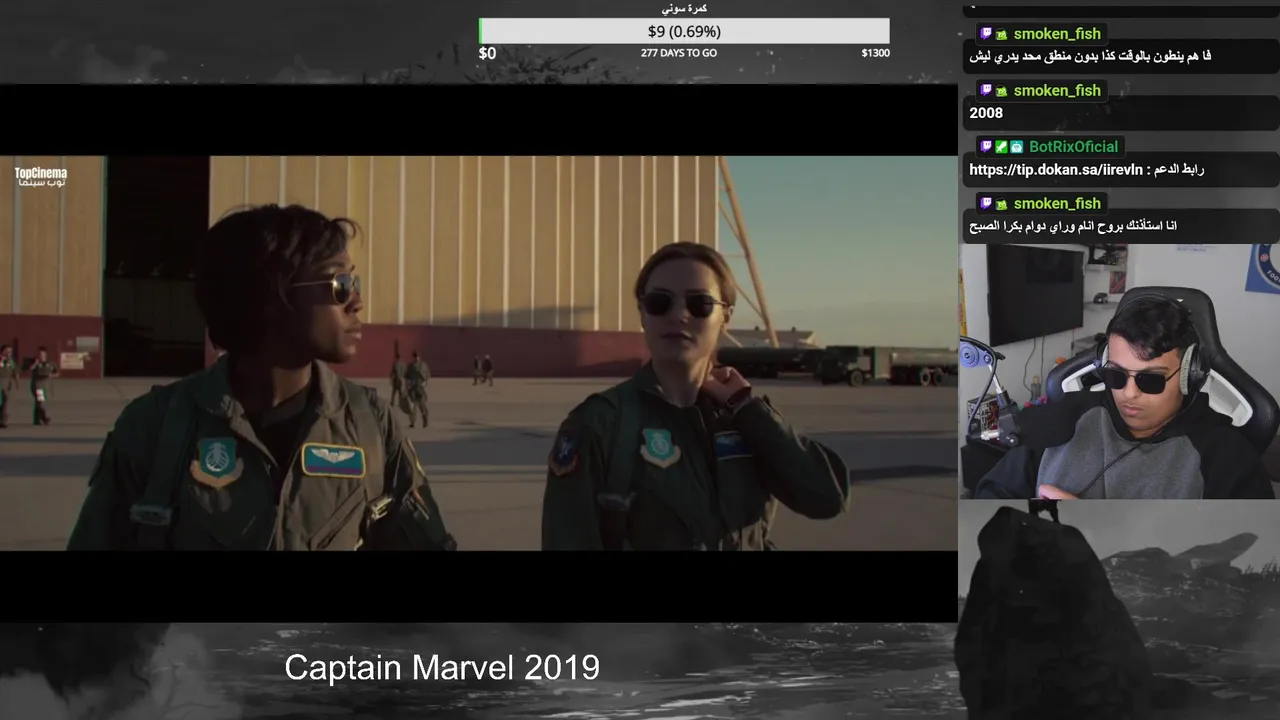Click the Twitch badge above the الصبح message

click(x=986, y=204)
